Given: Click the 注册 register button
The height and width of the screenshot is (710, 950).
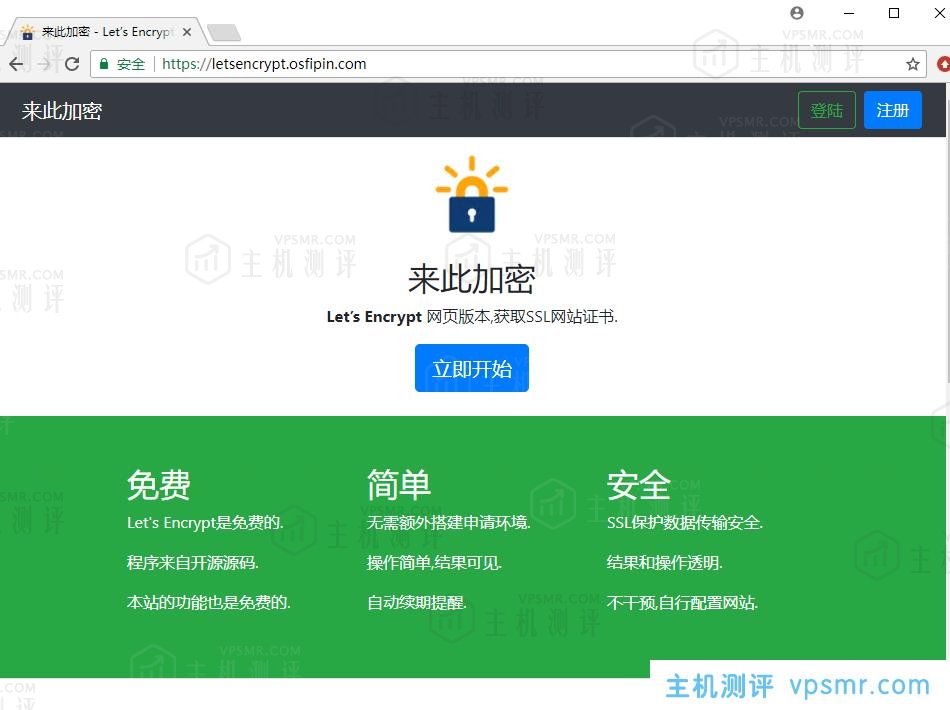Looking at the screenshot, I should tap(892, 110).
